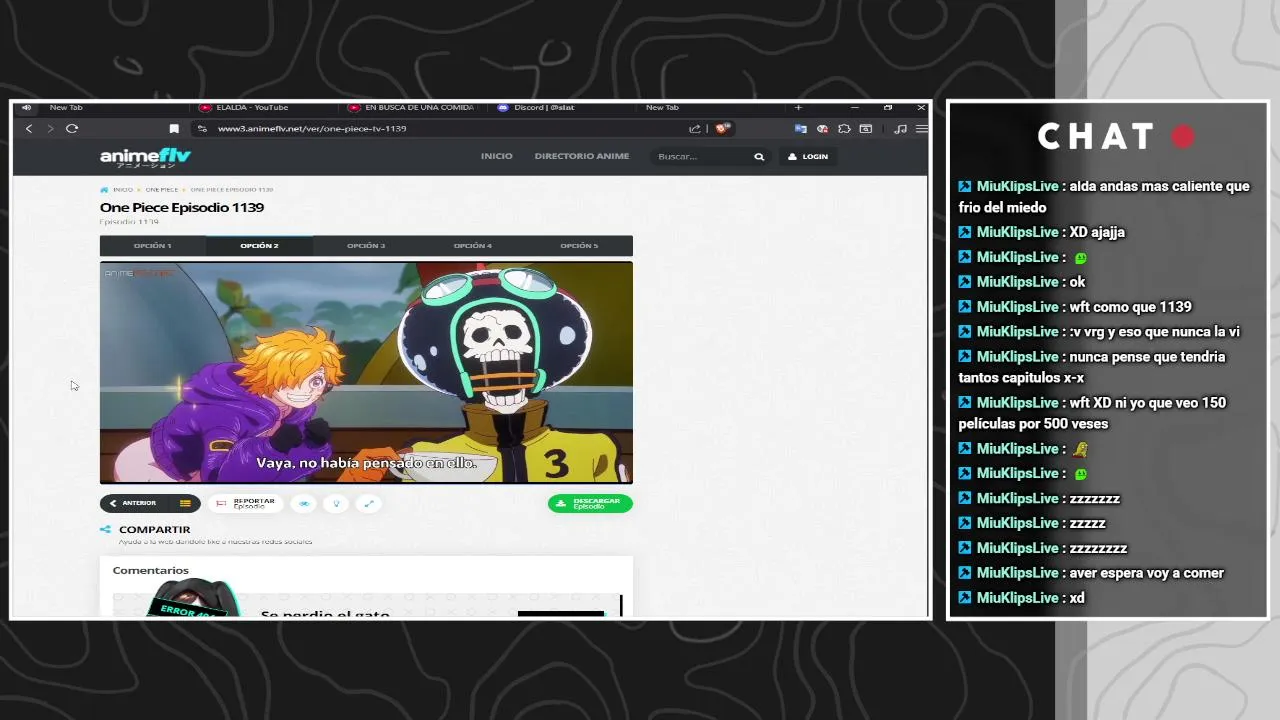Select video source Opción 2
1280x720 pixels.
pyautogui.click(x=259, y=246)
